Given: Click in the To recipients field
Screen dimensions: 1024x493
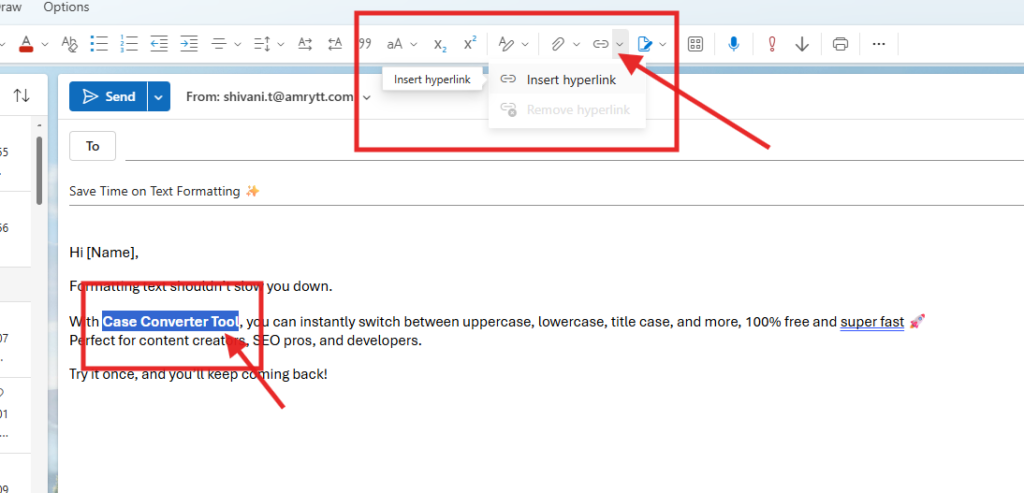Looking at the screenshot, I should [575, 146].
